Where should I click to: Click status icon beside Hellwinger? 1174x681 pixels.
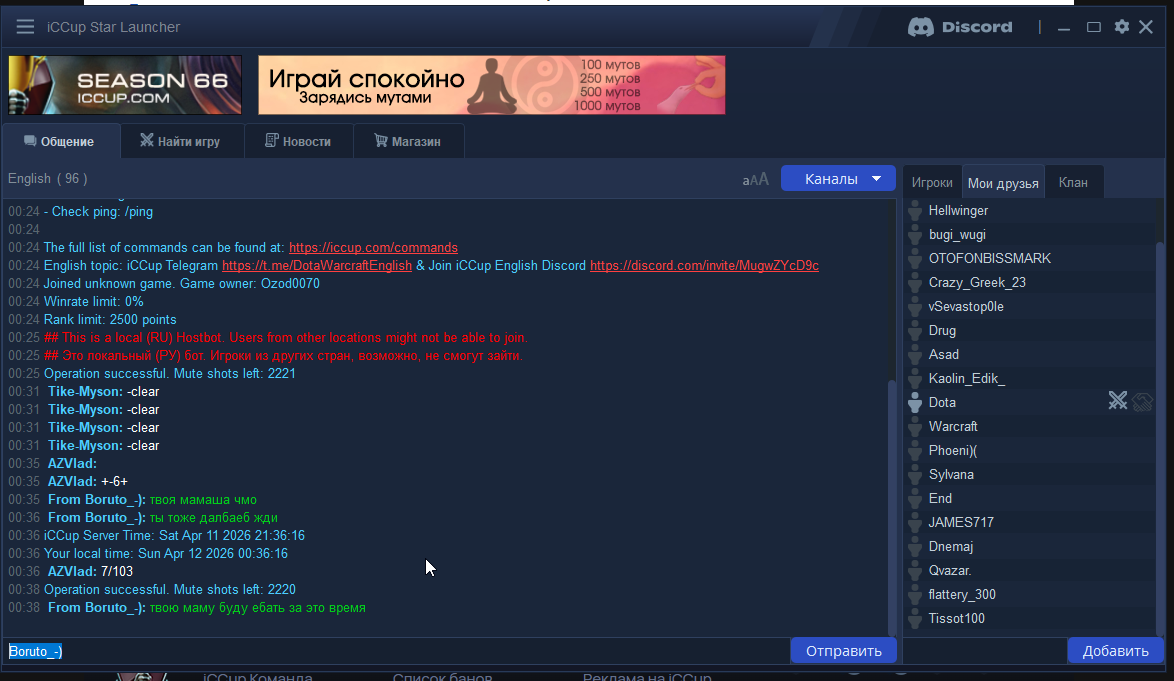(915, 211)
